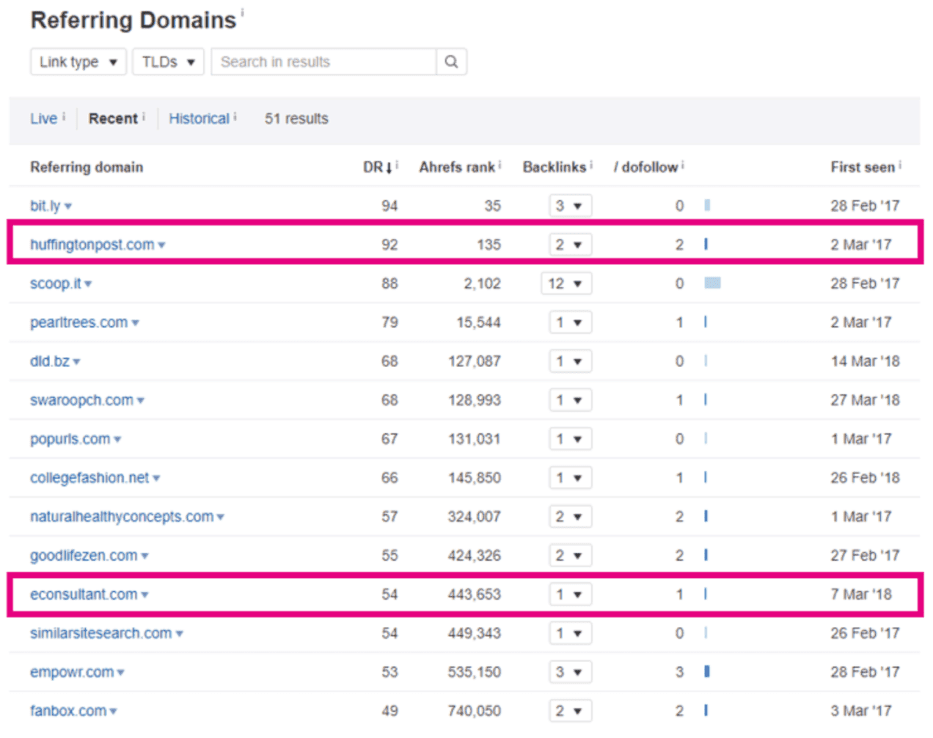Viewport: 933px width, 738px height.
Task: Switch to the Recent tab
Action: point(113,118)
